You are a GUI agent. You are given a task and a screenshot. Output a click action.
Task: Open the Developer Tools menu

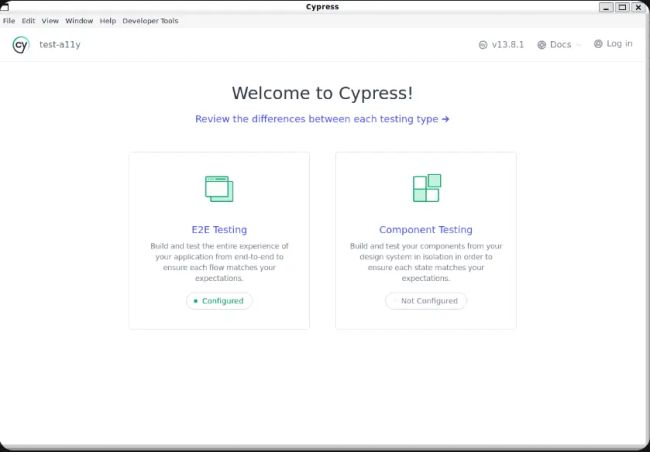150,21
